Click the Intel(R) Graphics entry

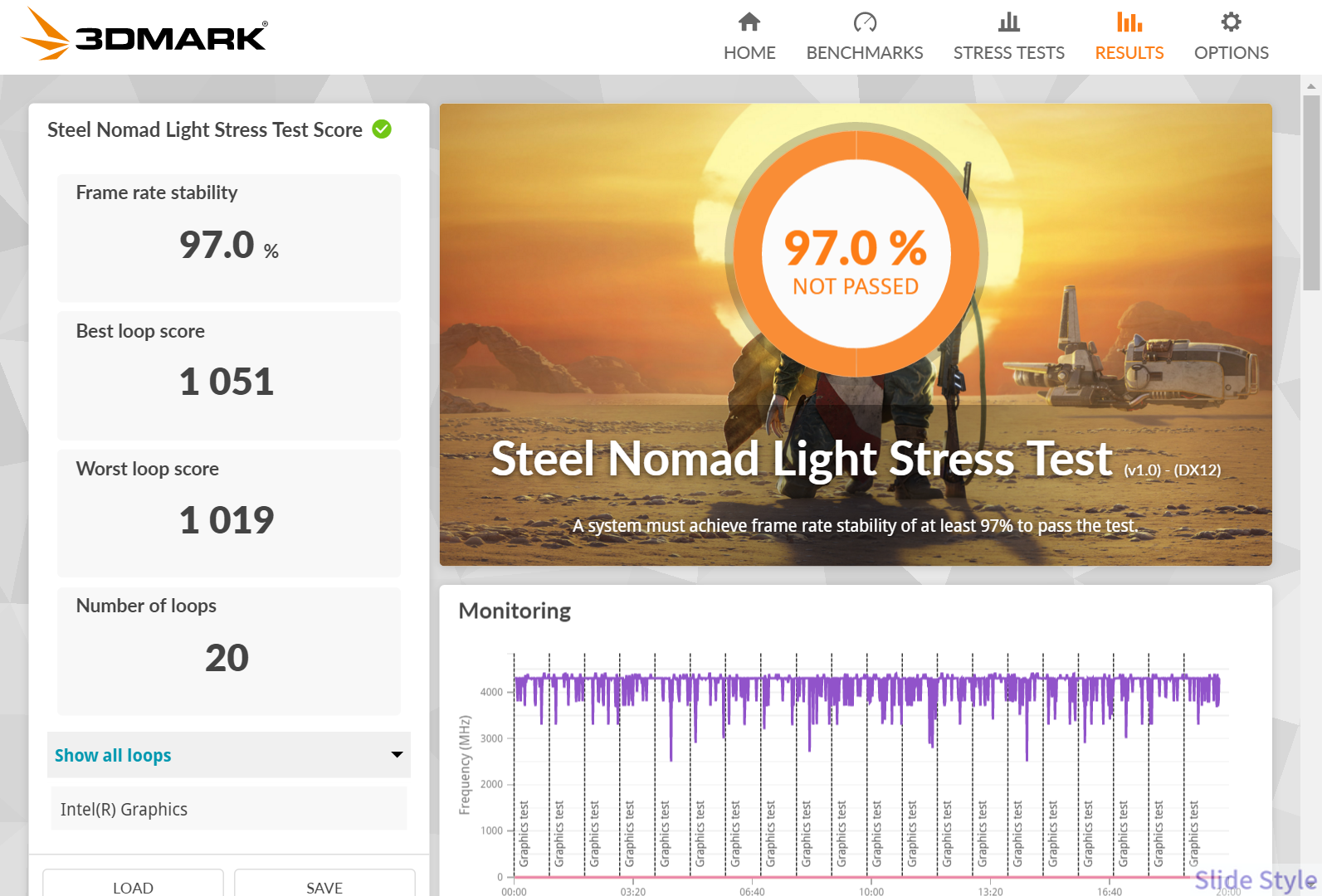point(229,809)
